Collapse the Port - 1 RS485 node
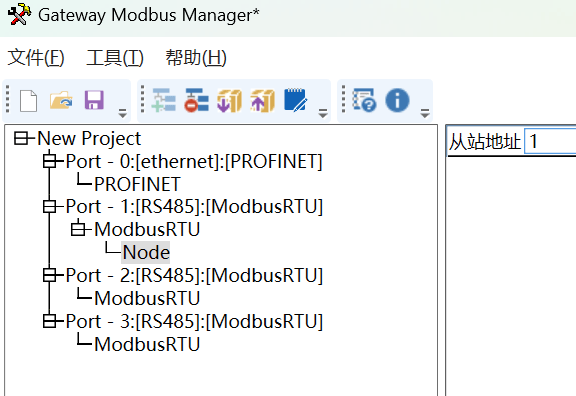Image resolution: width=576 pixels, height=396 pixels. [50, 206]
